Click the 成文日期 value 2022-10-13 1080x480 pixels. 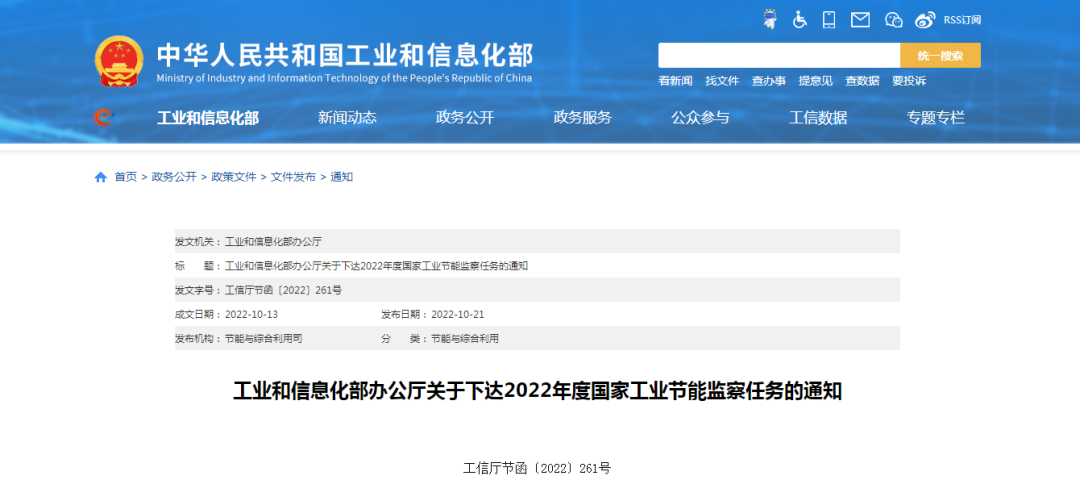pyautogui.click(x=251, y=314)
